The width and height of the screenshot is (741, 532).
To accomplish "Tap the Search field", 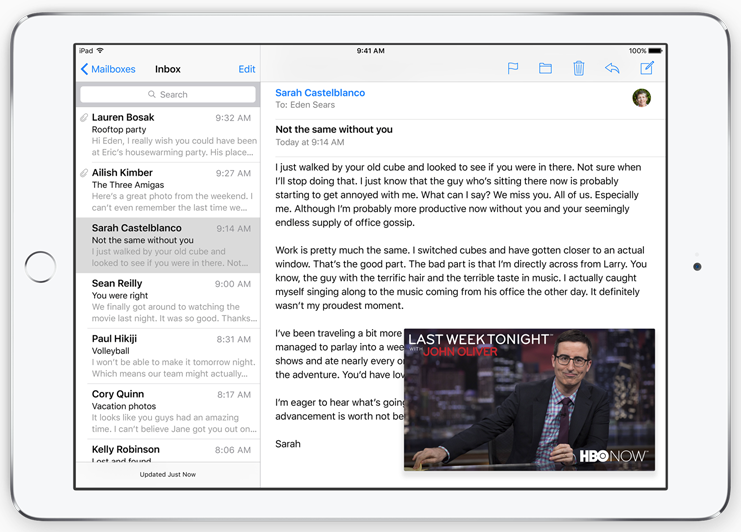I will (x=168, y=94).
